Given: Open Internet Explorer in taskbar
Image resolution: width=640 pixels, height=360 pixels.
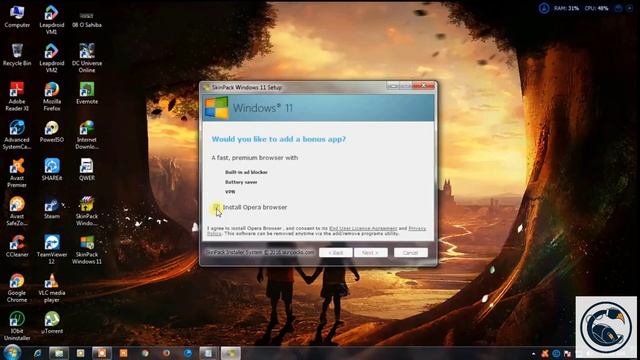Looking at the screenshot, I should (38, 353).
